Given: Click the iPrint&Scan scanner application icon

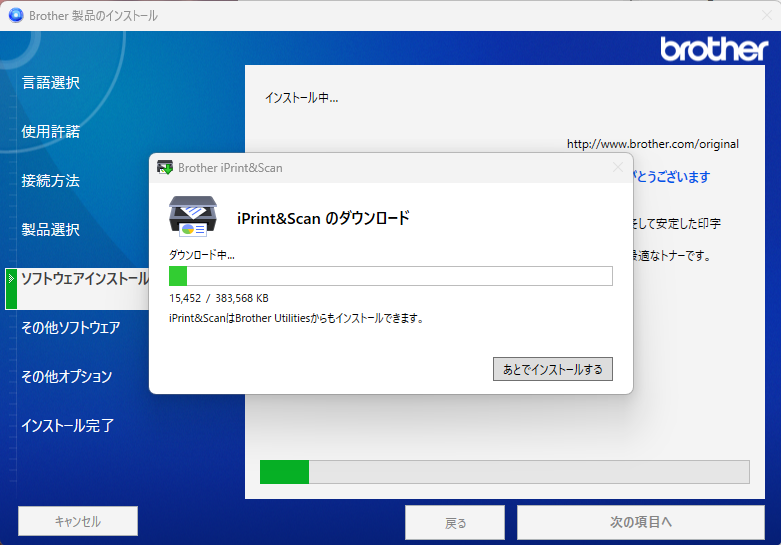Looking at the screenshot, I should pyautogui.click(x=193, y=216).
